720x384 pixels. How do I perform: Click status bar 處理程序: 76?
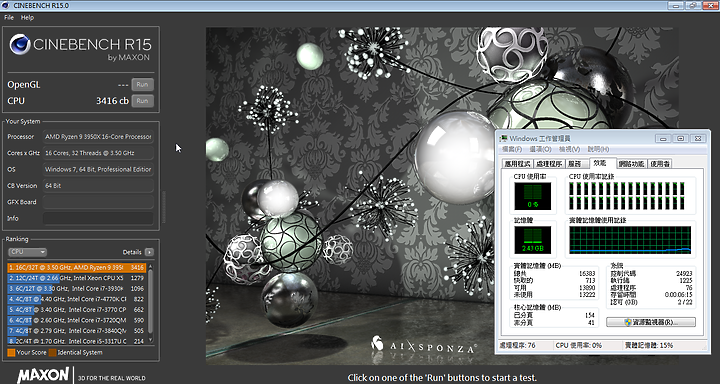tap(517, 345)
